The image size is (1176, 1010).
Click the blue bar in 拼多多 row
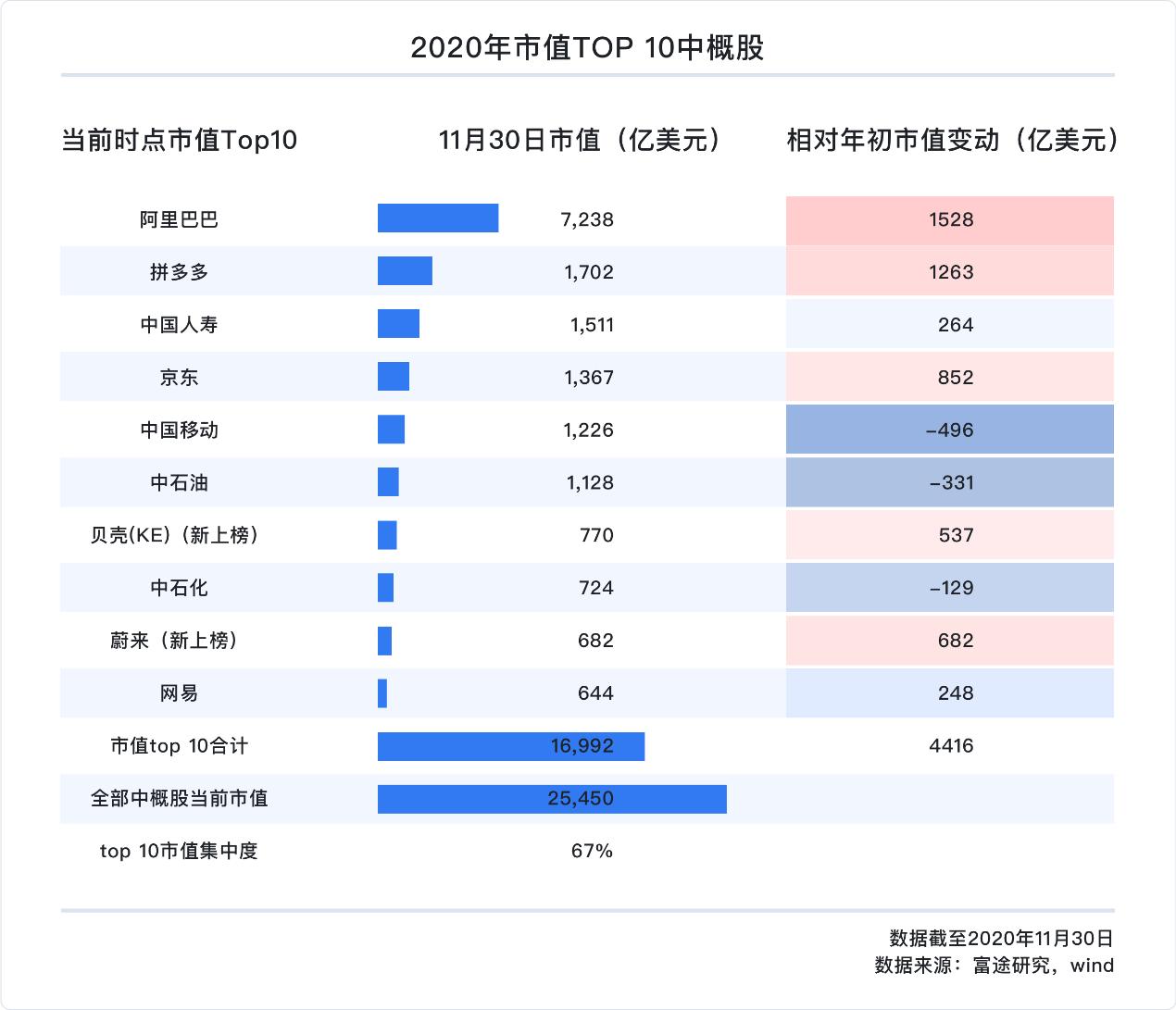(x=405, y=271)
